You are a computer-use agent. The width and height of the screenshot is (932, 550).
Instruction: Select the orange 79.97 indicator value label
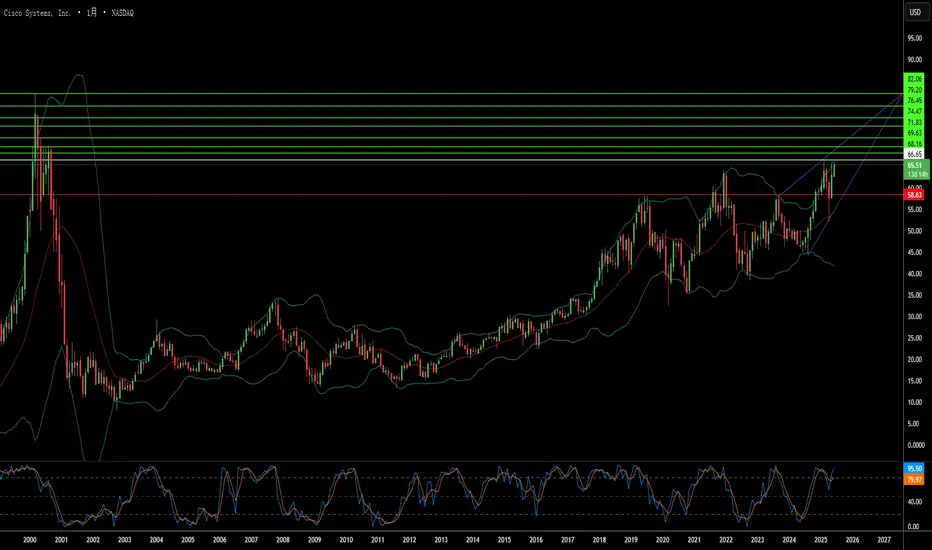(x=914, y=479)
